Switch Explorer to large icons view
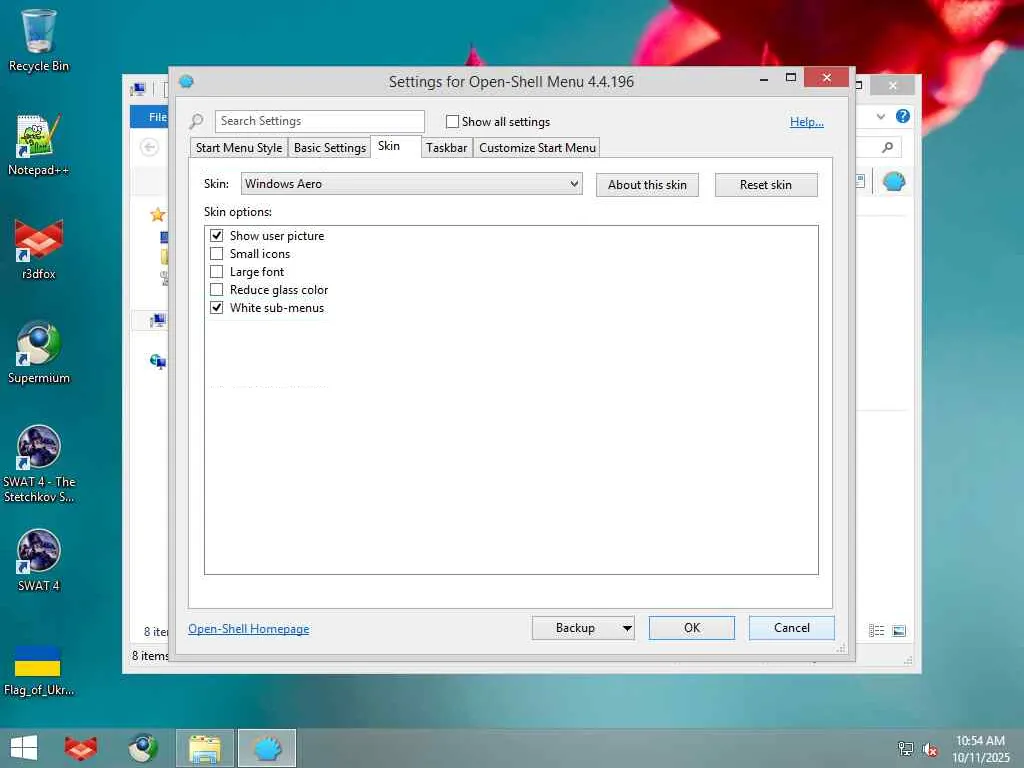Viewport: 1024px width, 768px height. (x=899, y=630)
